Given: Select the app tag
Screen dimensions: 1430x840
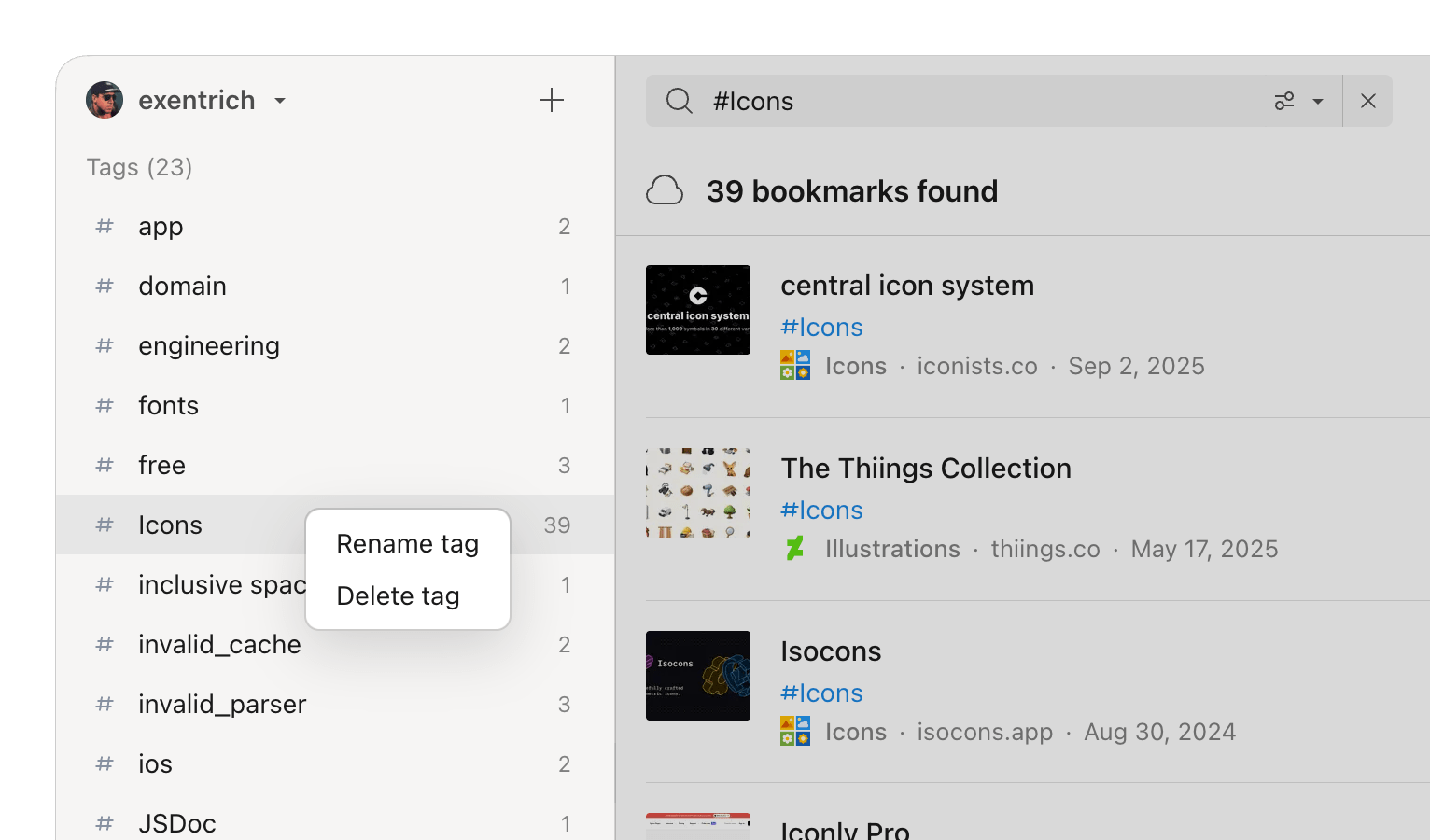Looking at the screenshot, I should [x=335, y=227].
